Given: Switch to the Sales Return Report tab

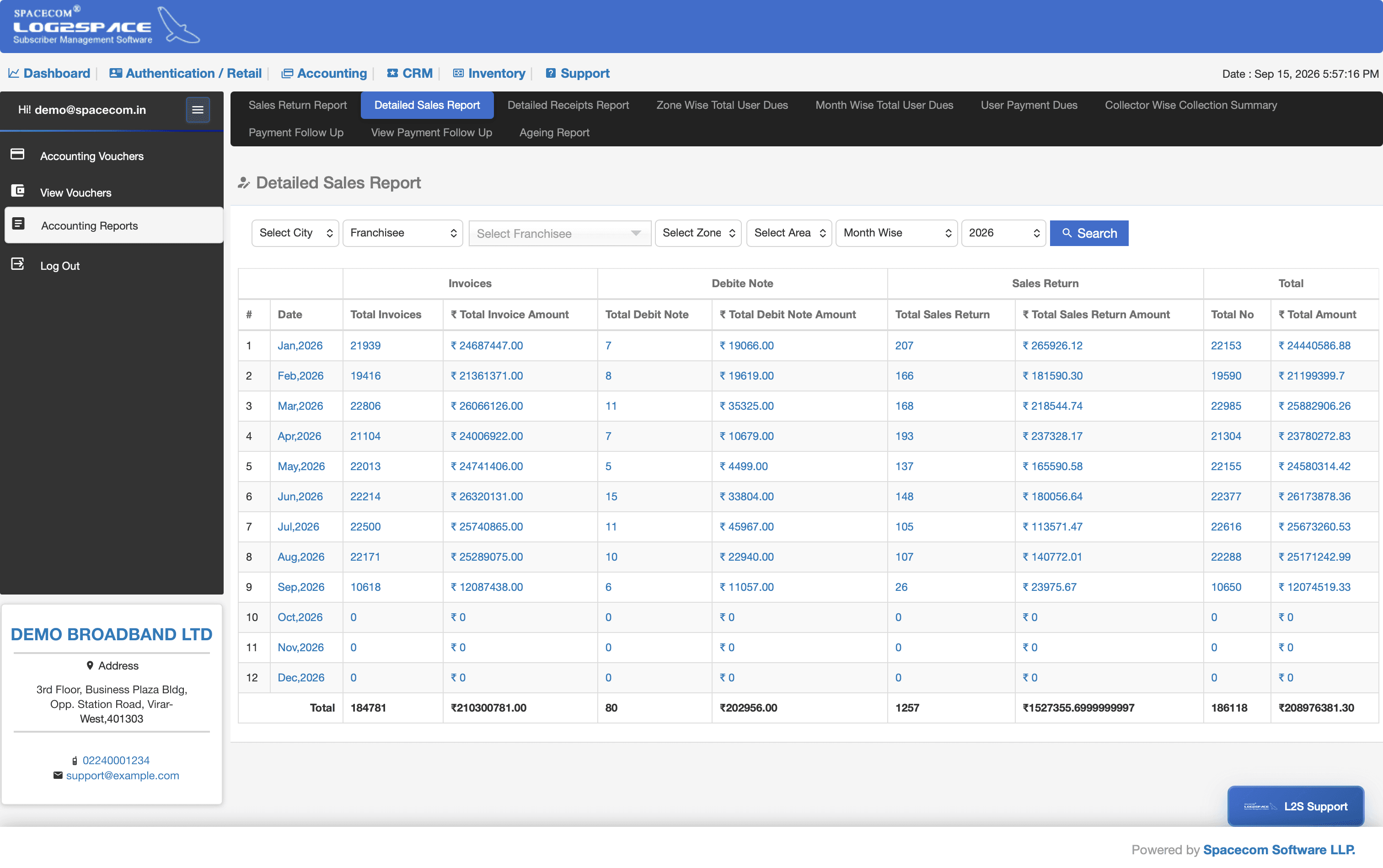Looking at the screenshot, I should [x=297, y=105].
